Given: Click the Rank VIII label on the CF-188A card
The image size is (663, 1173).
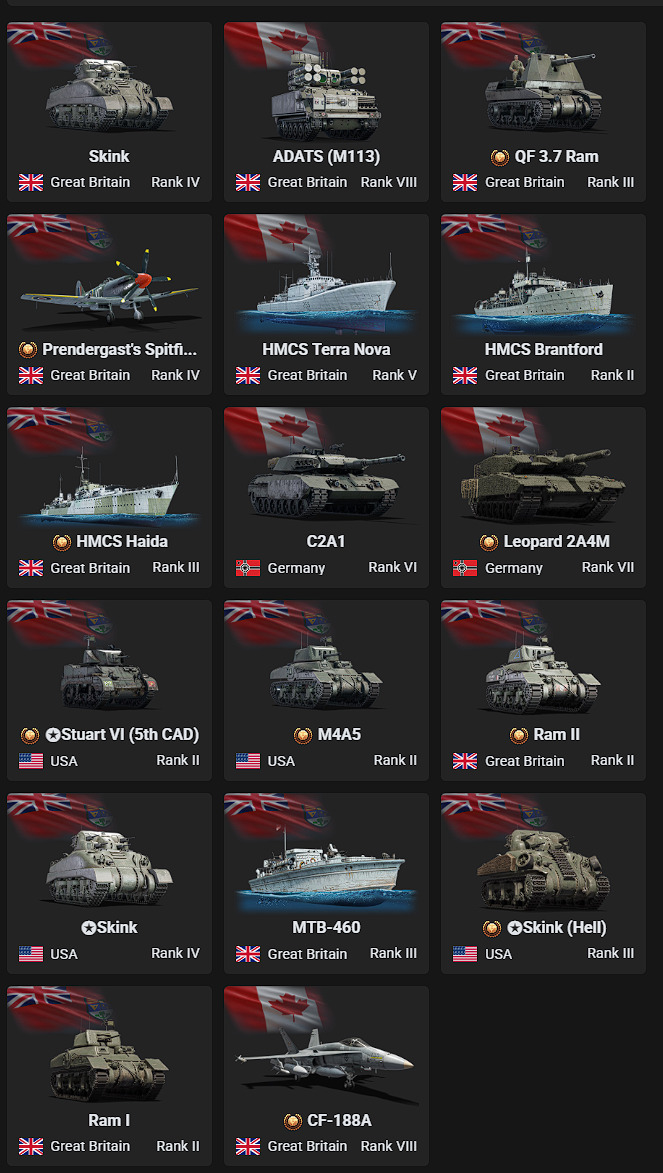Looking at the screenshot, I should (388, 1146).
